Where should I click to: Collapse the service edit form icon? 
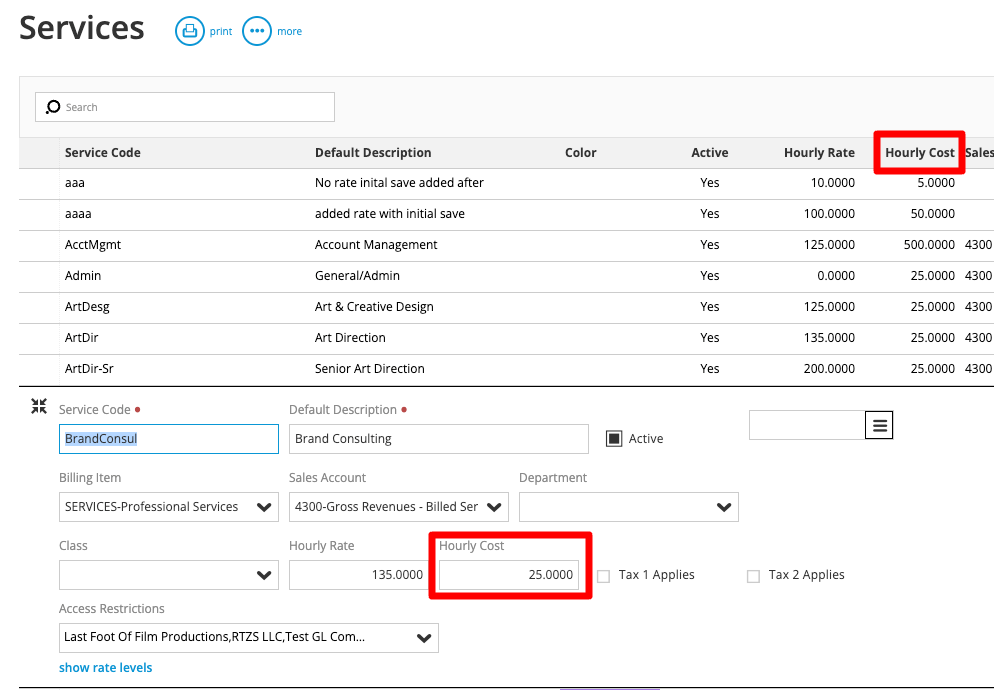pyautogui.click(x=39, y=406)
